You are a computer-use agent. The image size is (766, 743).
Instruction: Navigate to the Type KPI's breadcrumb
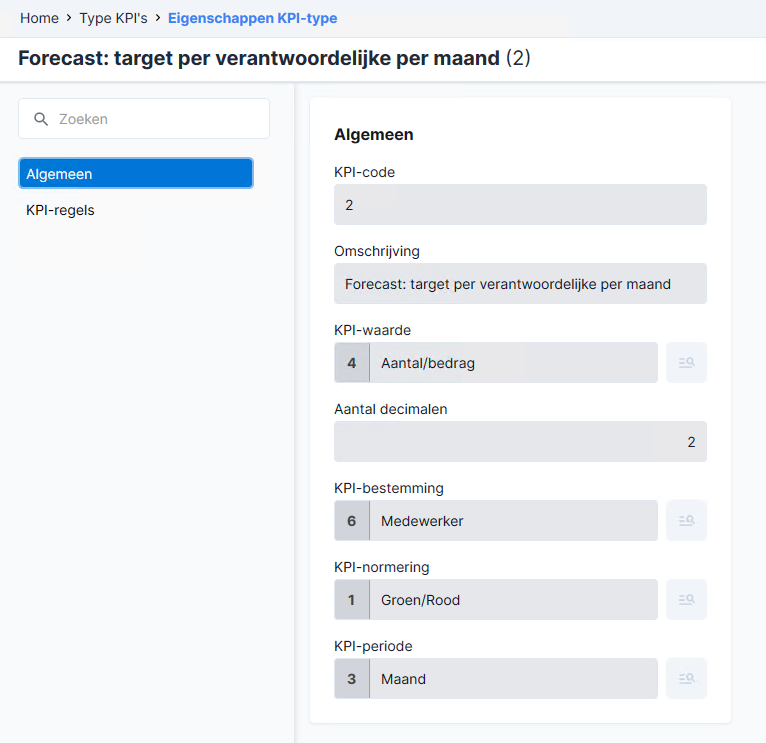113,18
